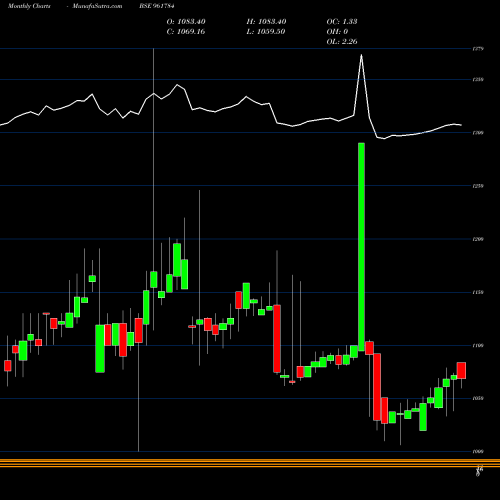Viewport: 500px width, 500px height.
Task: Click the tallest green candlestick body
Action: coord(361,247)
